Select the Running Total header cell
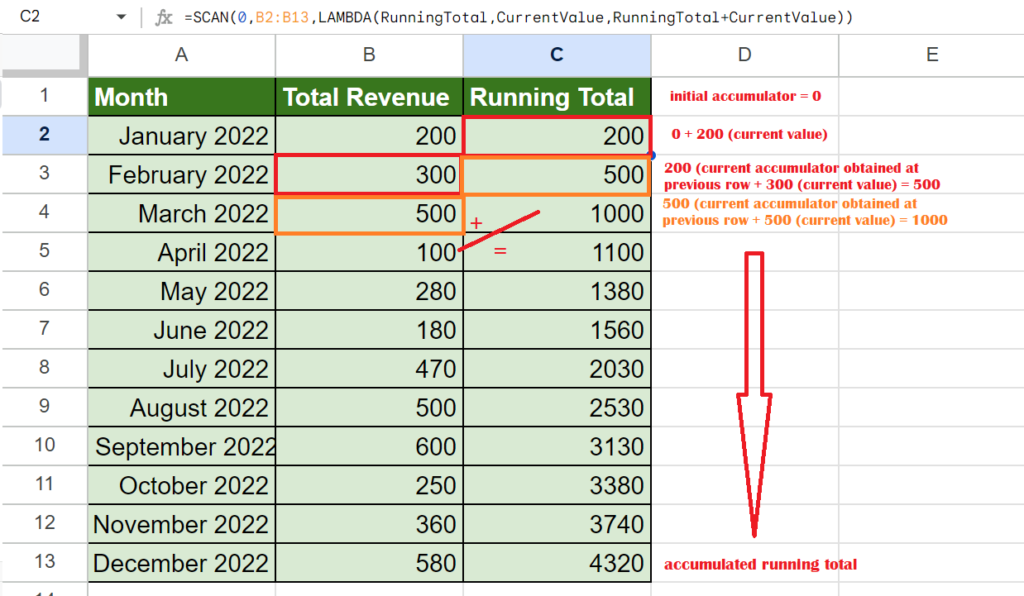This screenshot has width=1024, height=596. 557,97
